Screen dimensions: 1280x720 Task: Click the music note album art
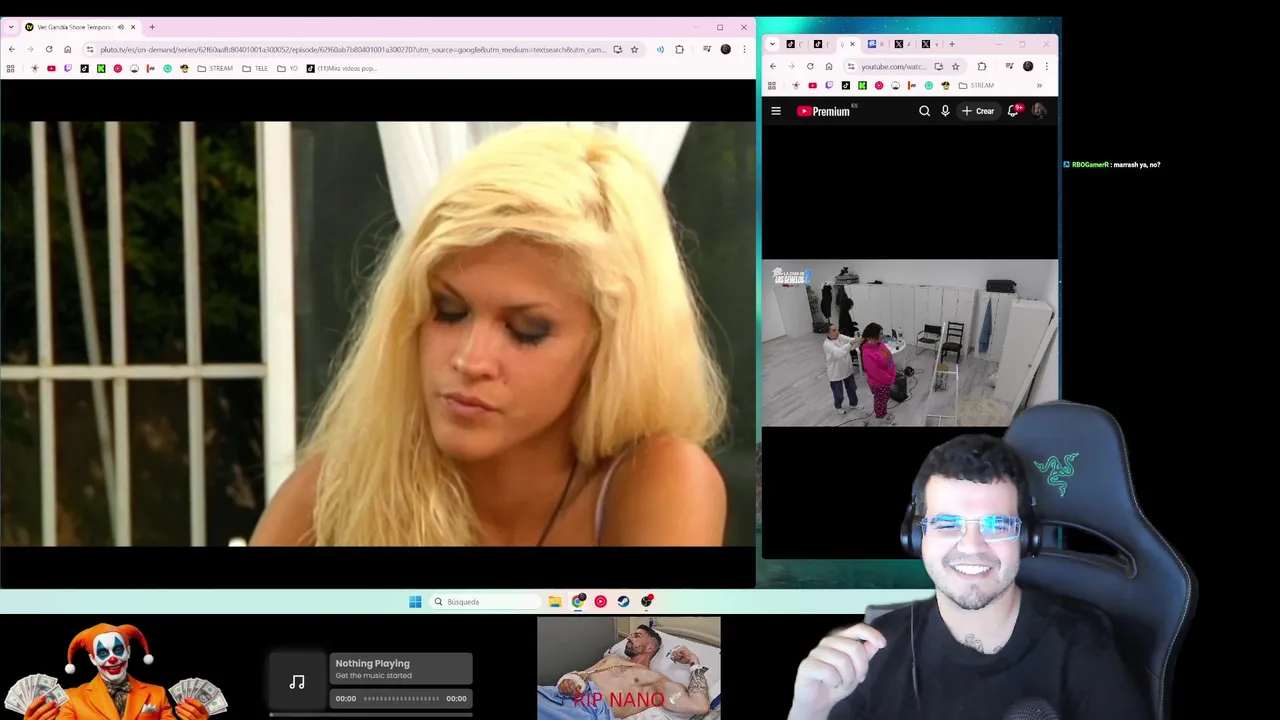click(x=297, y=681)
